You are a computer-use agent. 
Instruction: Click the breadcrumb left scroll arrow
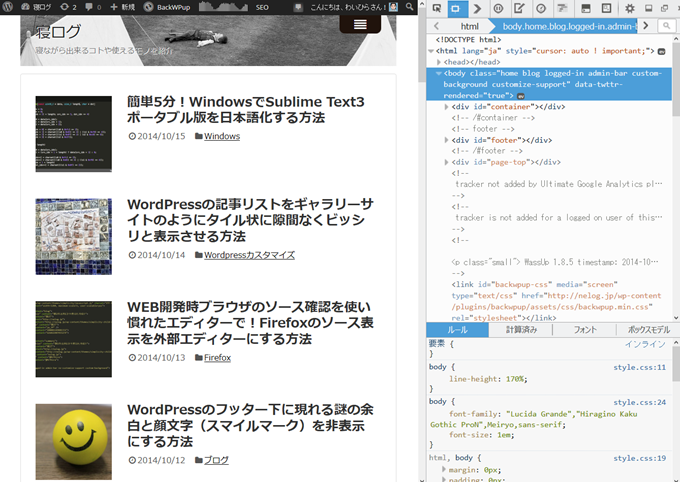point(436,26)
